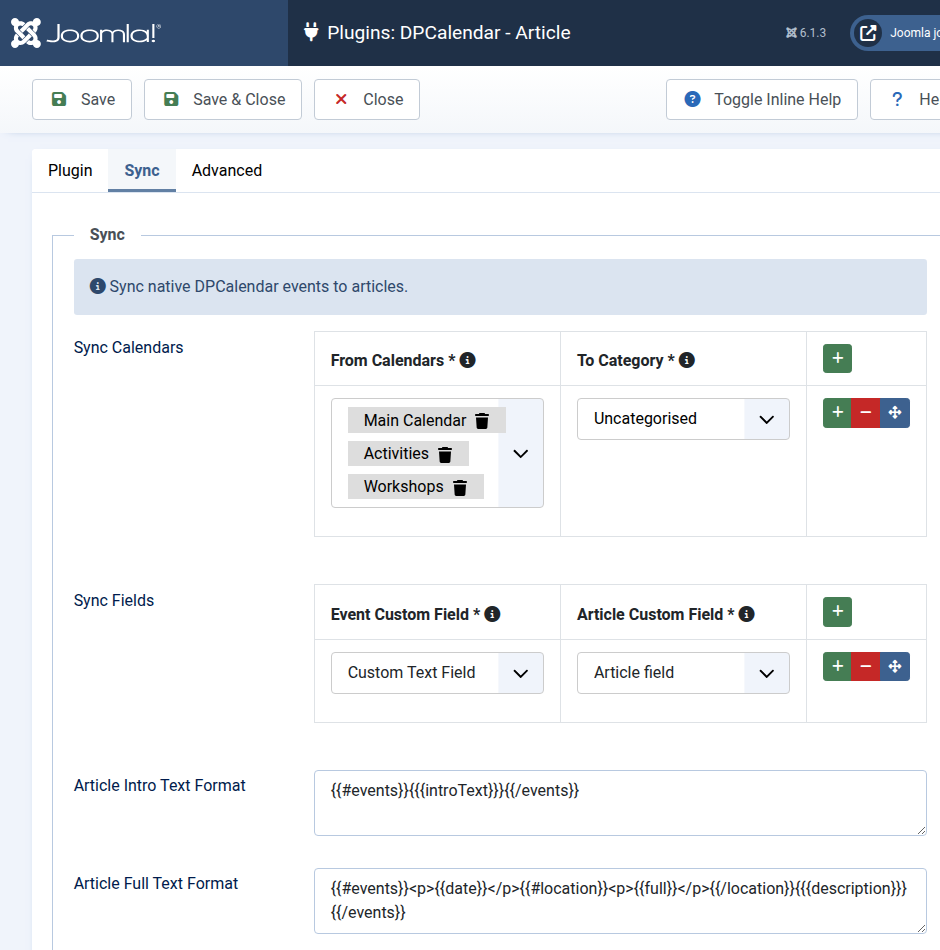Show info for Event Custom Field
The image size is (940, 950).
point(493,614)
